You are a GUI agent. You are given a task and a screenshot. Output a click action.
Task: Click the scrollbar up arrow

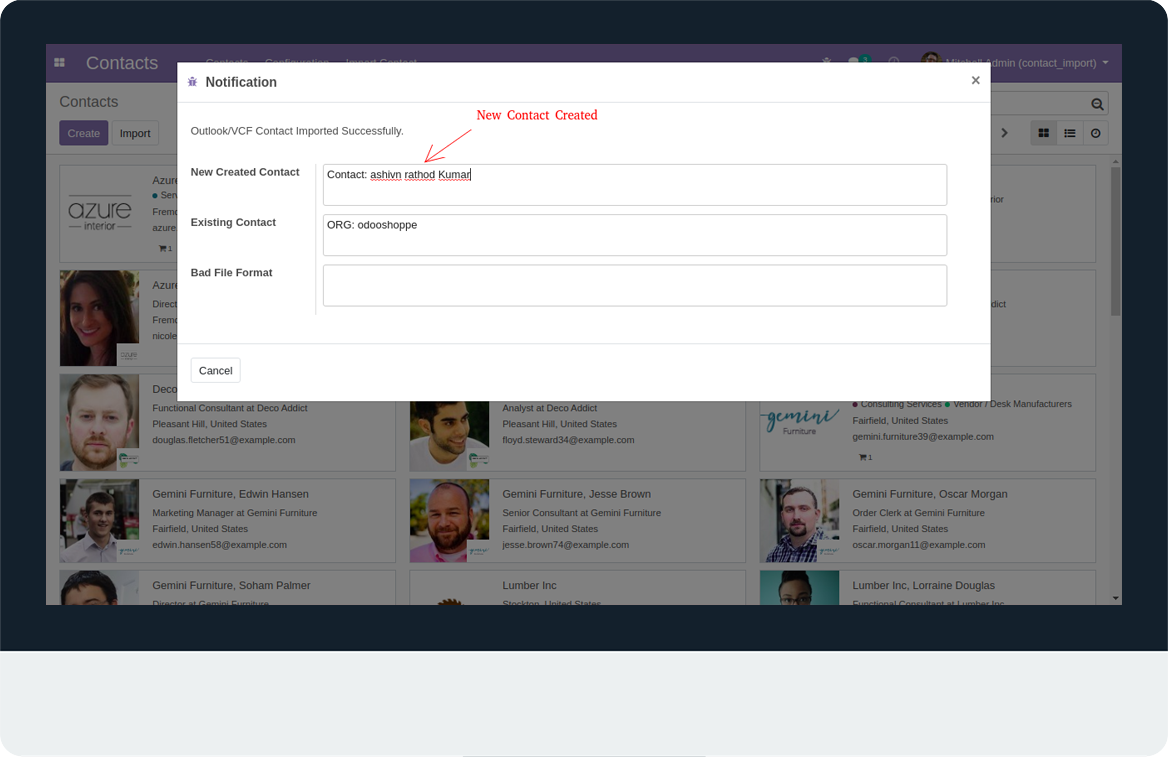[x=1115, y=162]
